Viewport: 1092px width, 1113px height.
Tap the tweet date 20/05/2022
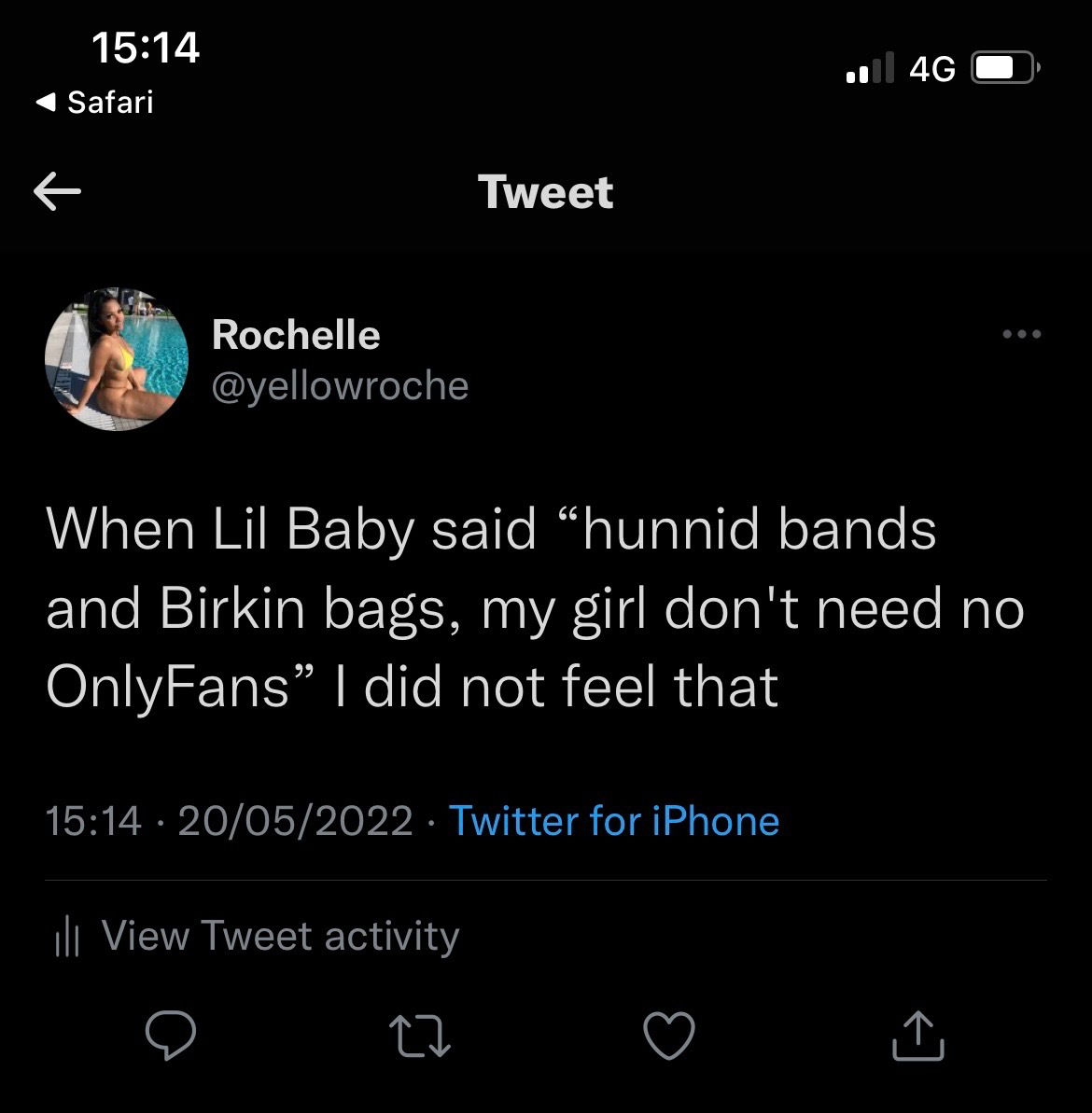coord(295,821)
